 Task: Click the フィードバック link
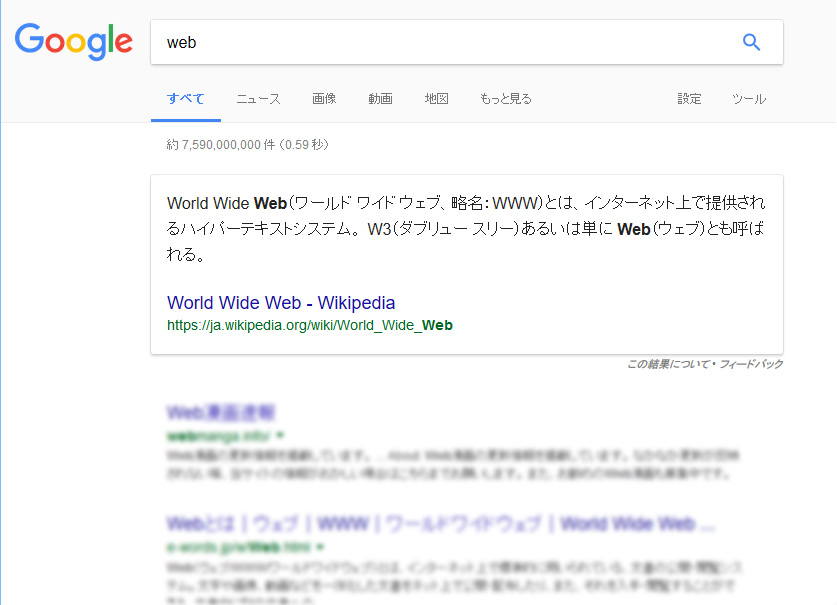pos(751,364)
